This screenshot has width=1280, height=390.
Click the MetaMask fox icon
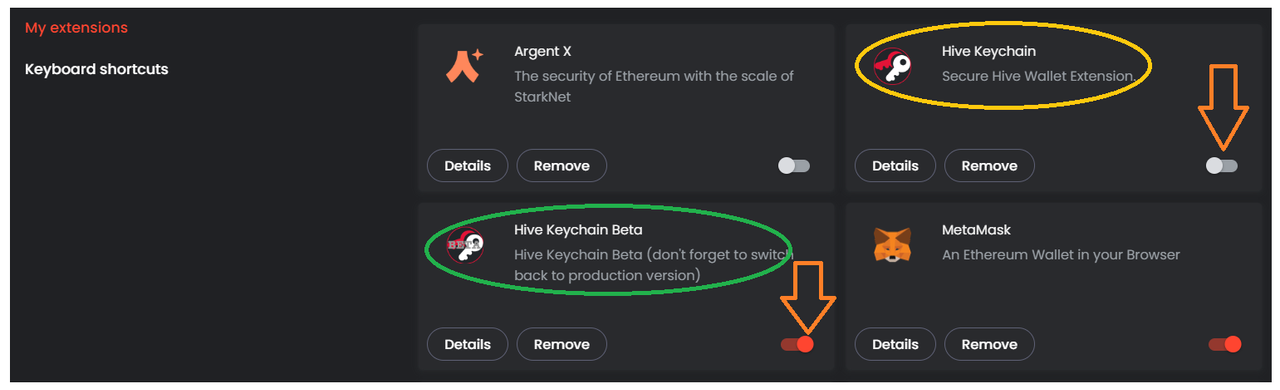(x=892, y=245)
